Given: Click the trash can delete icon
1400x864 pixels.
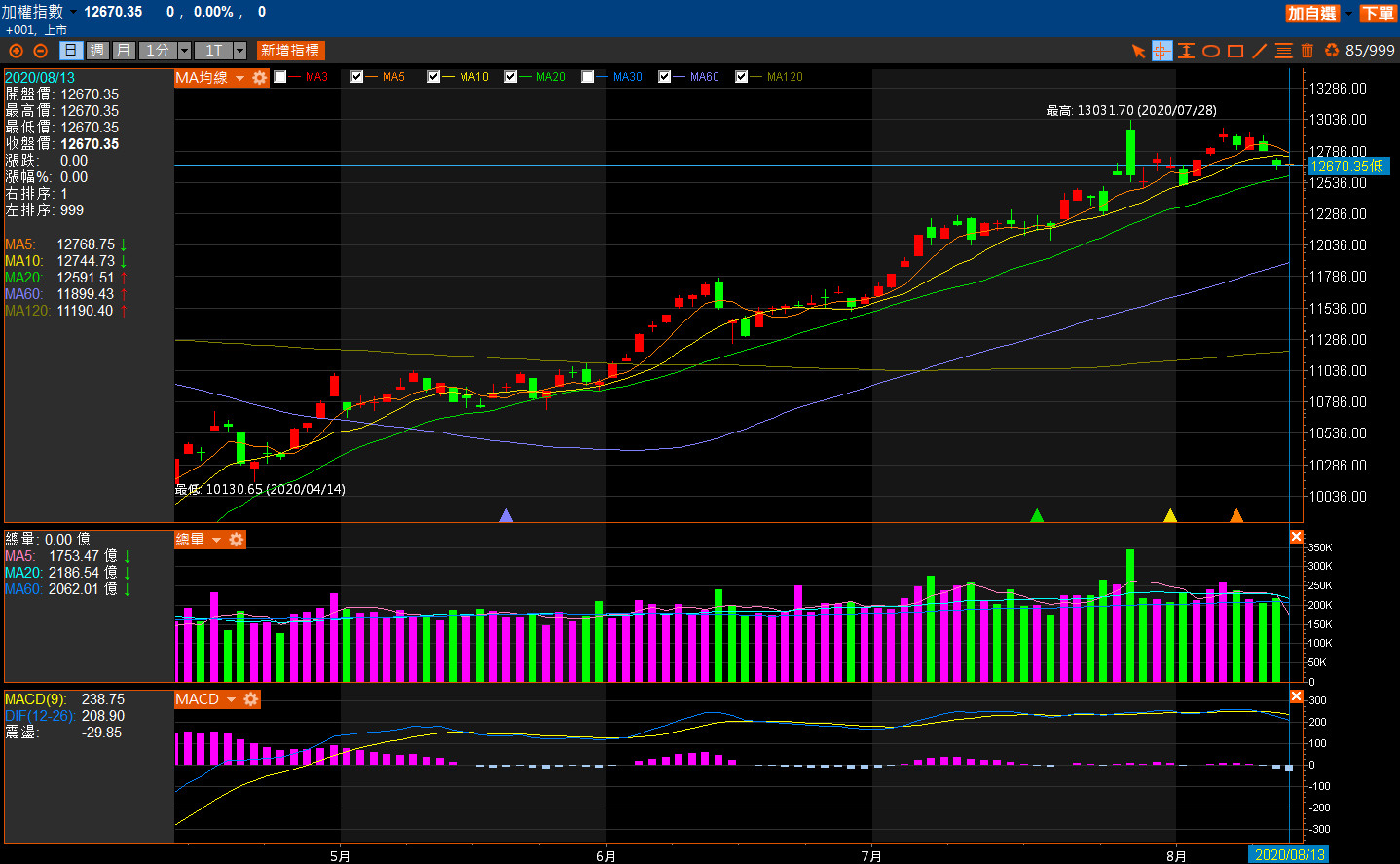Looking at the screenshot, I should [x=1308, y=51].
